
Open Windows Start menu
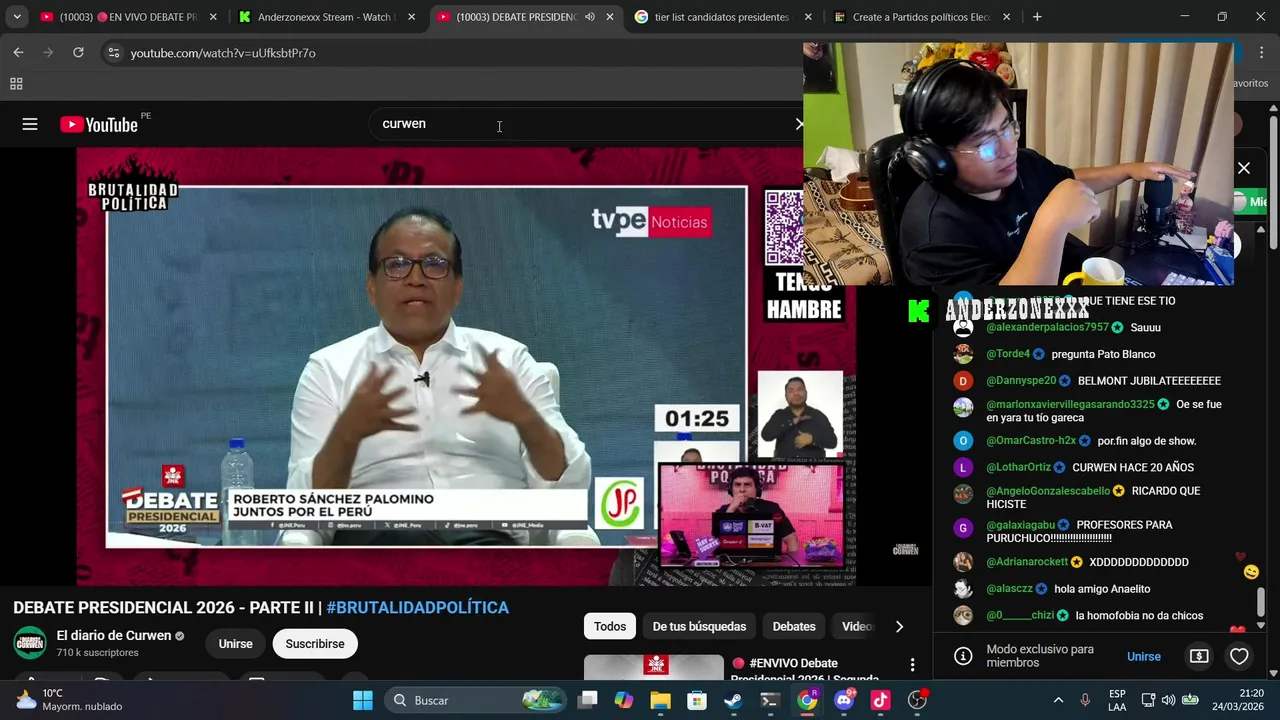coord(362,700)
